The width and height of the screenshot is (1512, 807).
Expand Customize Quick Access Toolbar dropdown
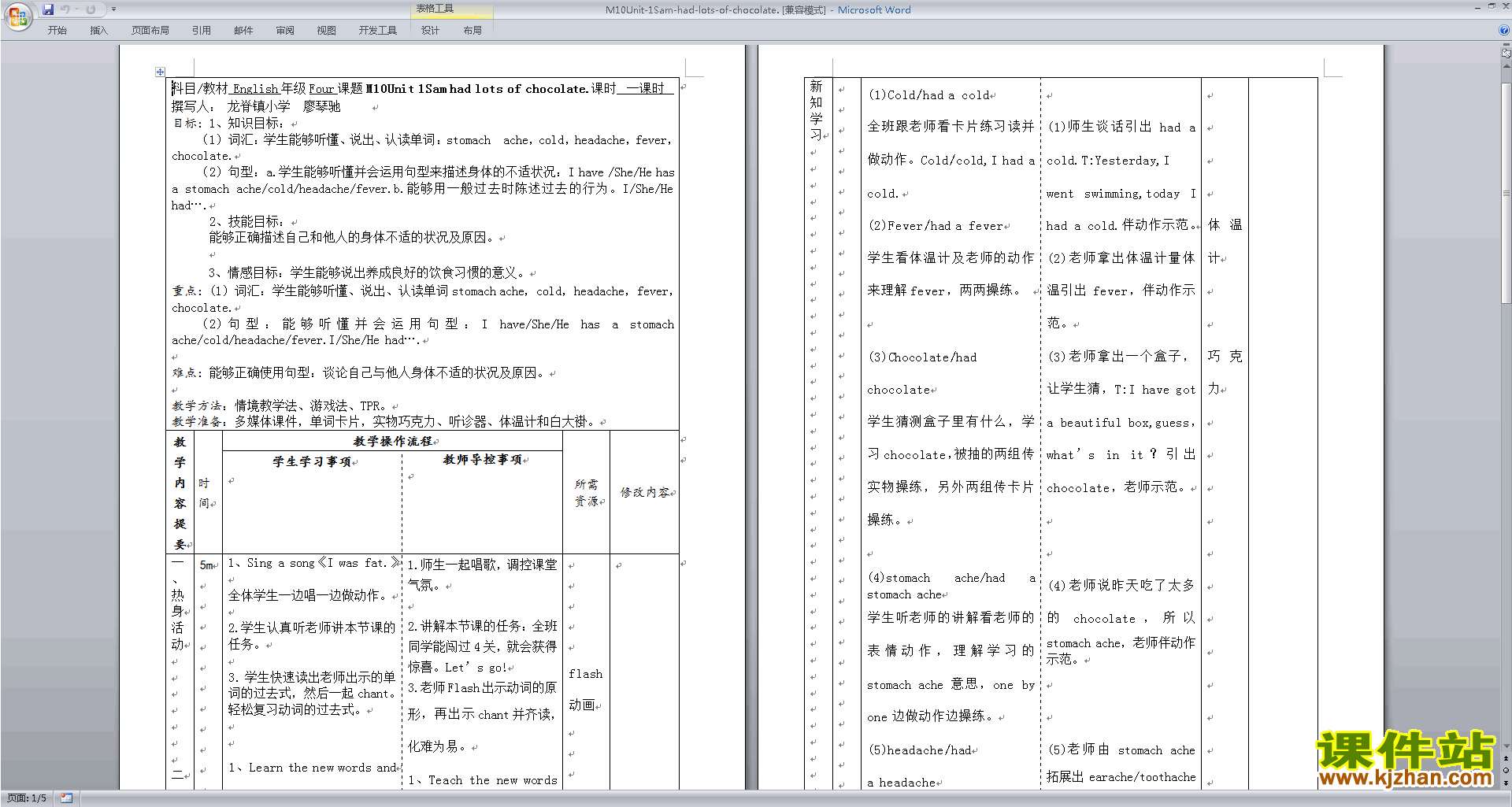coord(113,9)
